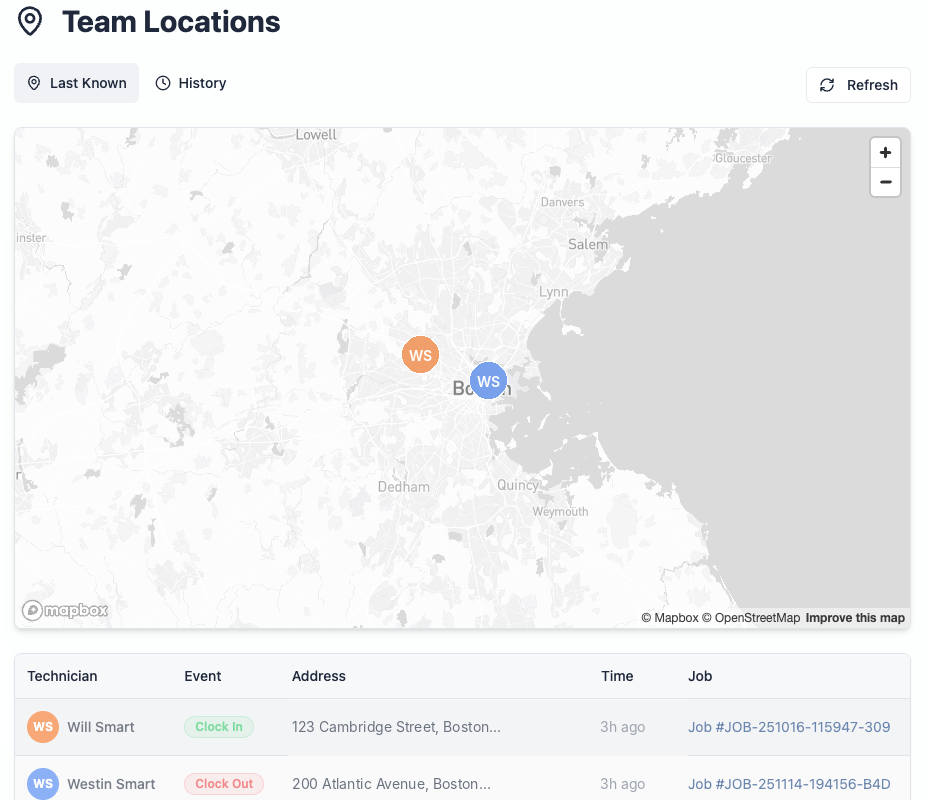Click the clock icon on the History tab
This screenshot has width=928, height=800.
(163, 83)
